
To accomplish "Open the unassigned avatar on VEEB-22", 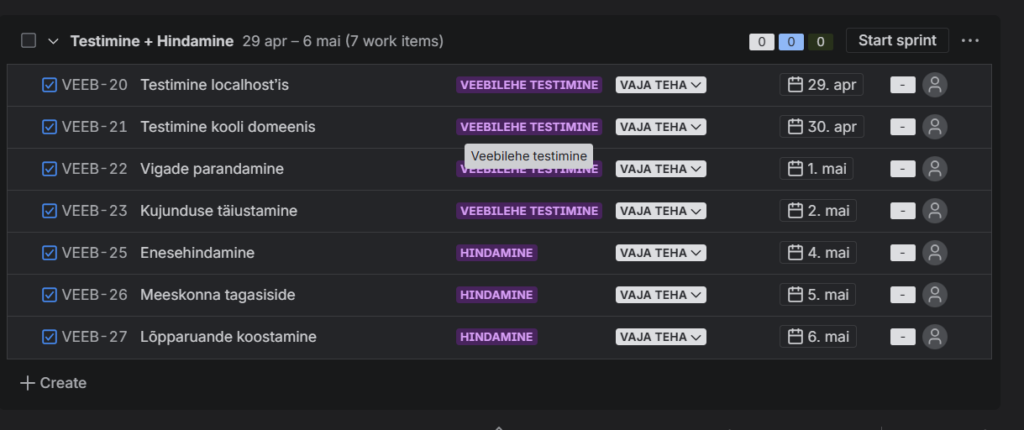I will (x=935, y=169).
